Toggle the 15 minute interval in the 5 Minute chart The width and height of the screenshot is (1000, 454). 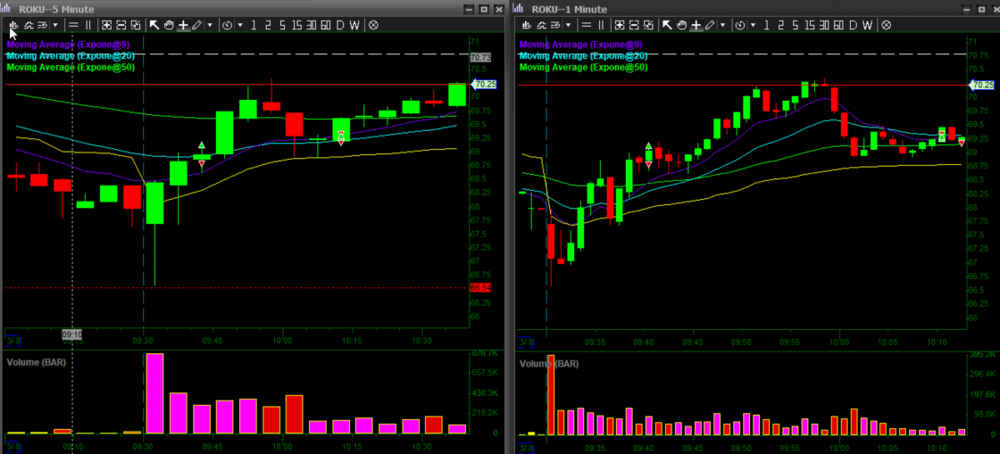point(296,25)
